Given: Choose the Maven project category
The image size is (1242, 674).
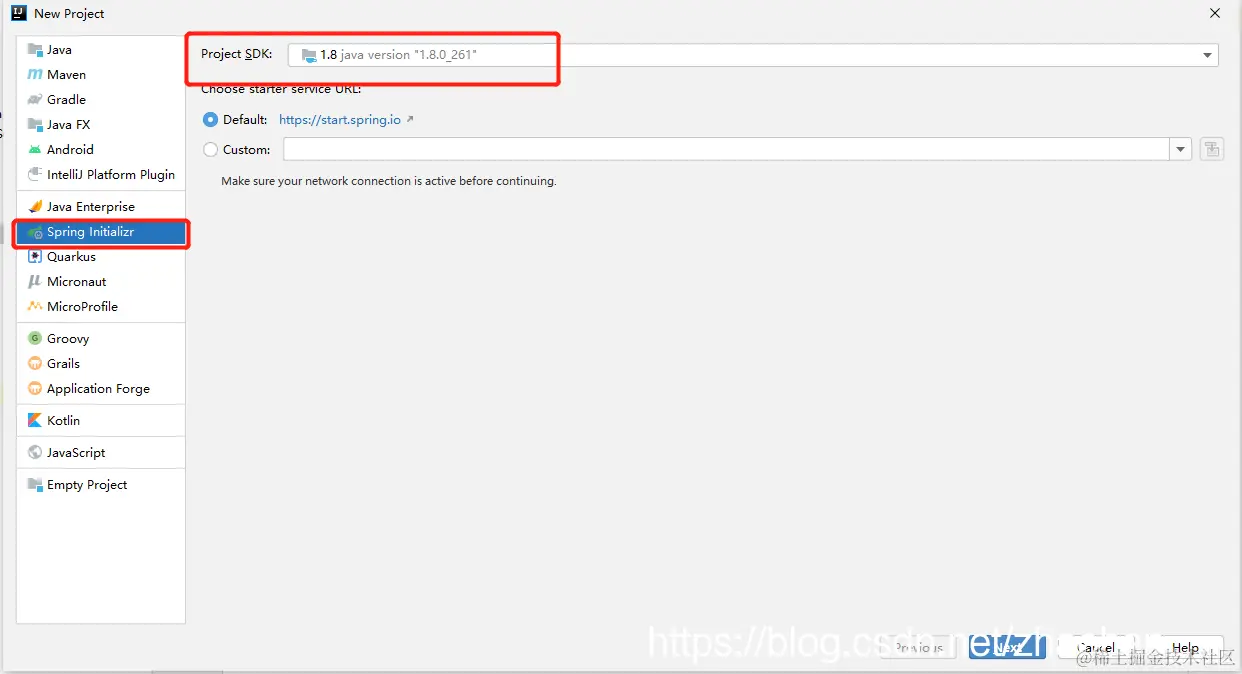Looking at the screenshot, I should point(101,75).
